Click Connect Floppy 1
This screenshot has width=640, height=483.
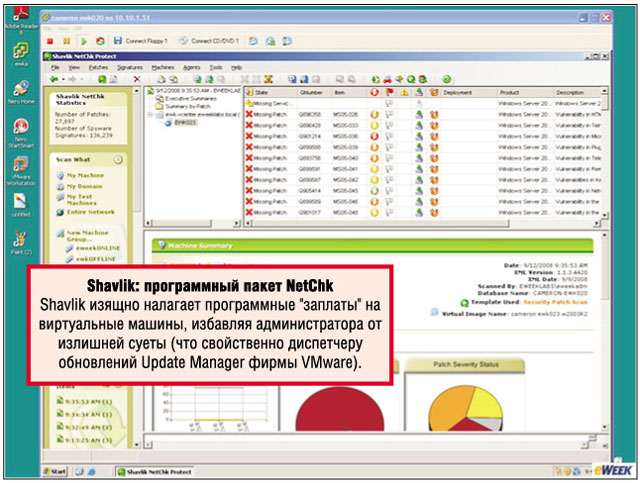pyautogui.click(x=141, y=41)
